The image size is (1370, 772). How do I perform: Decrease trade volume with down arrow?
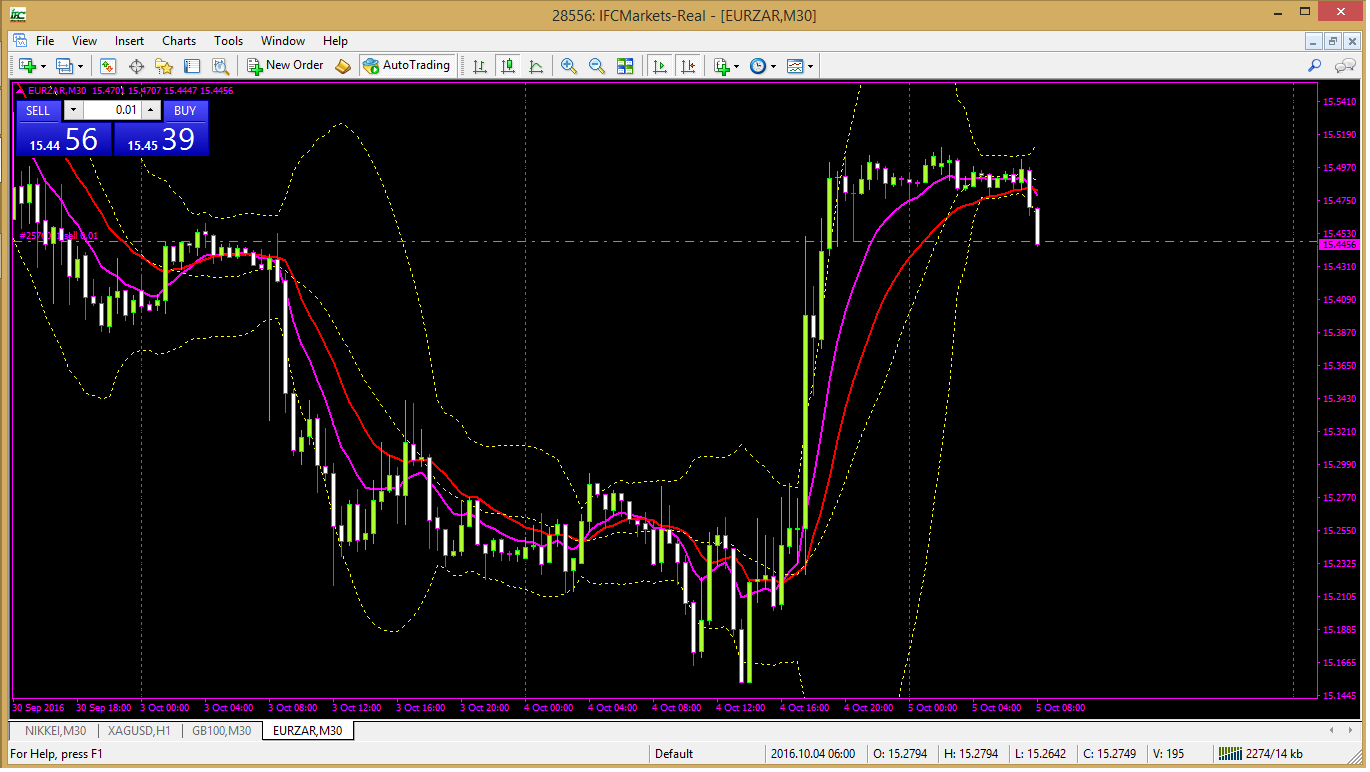[74, 110]
